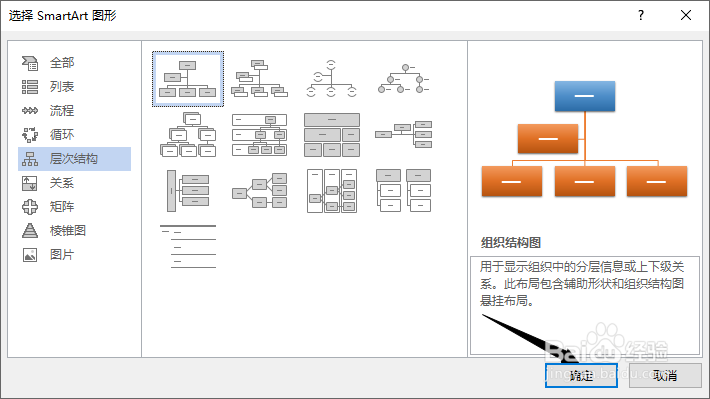Viewport: 710px width, 399px height.
Task: Confirm selection with the 确定 button
Action: point(581,375)
